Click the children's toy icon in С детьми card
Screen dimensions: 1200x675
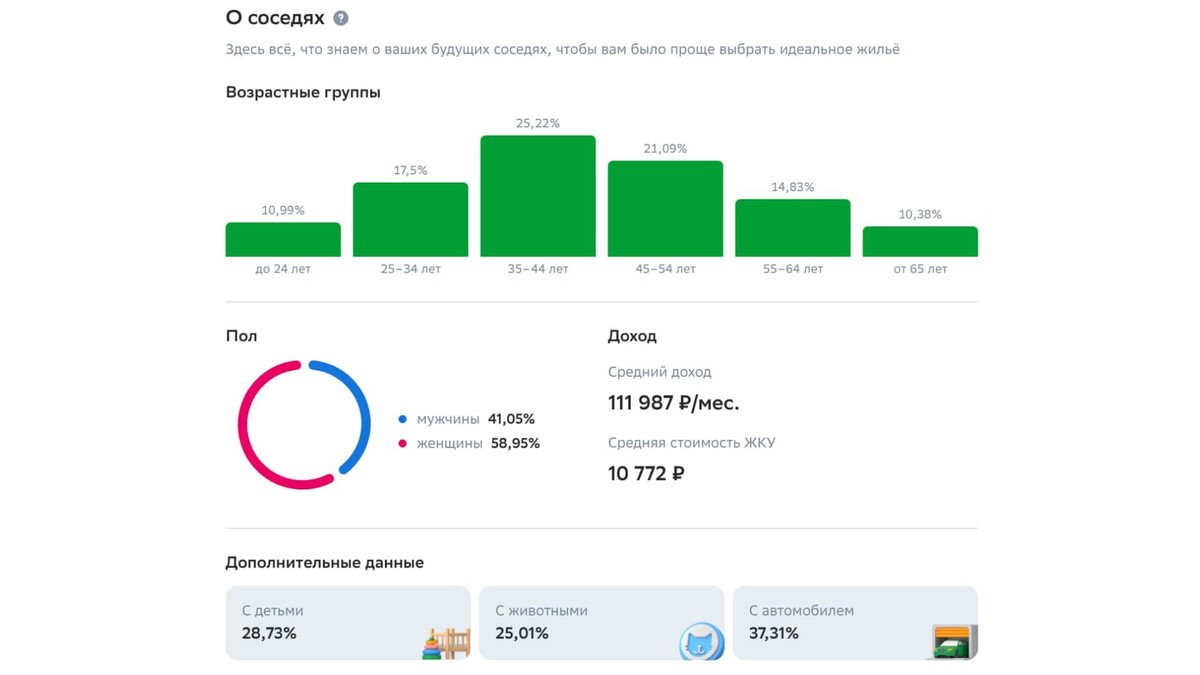pyautogui.click(x=446, y=642)
